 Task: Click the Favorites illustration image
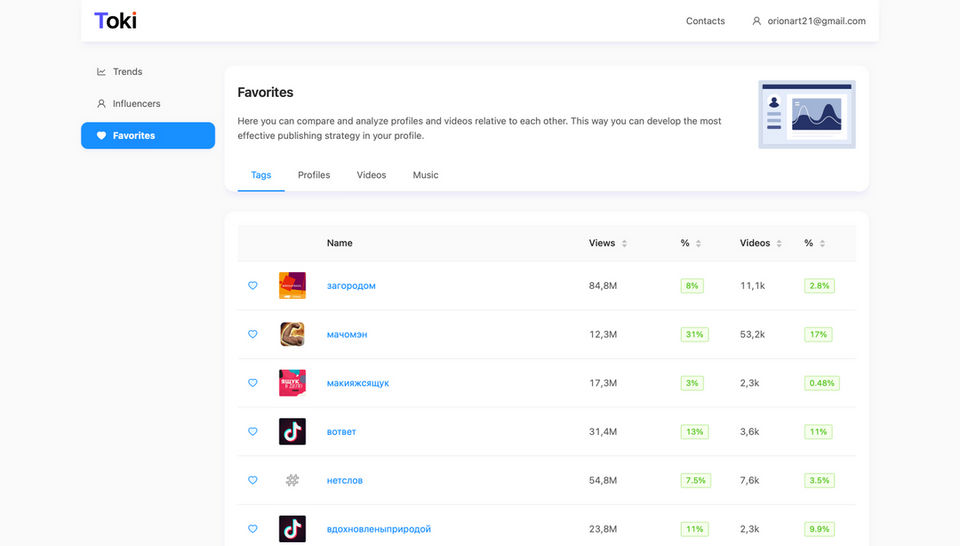click(807, 114)
